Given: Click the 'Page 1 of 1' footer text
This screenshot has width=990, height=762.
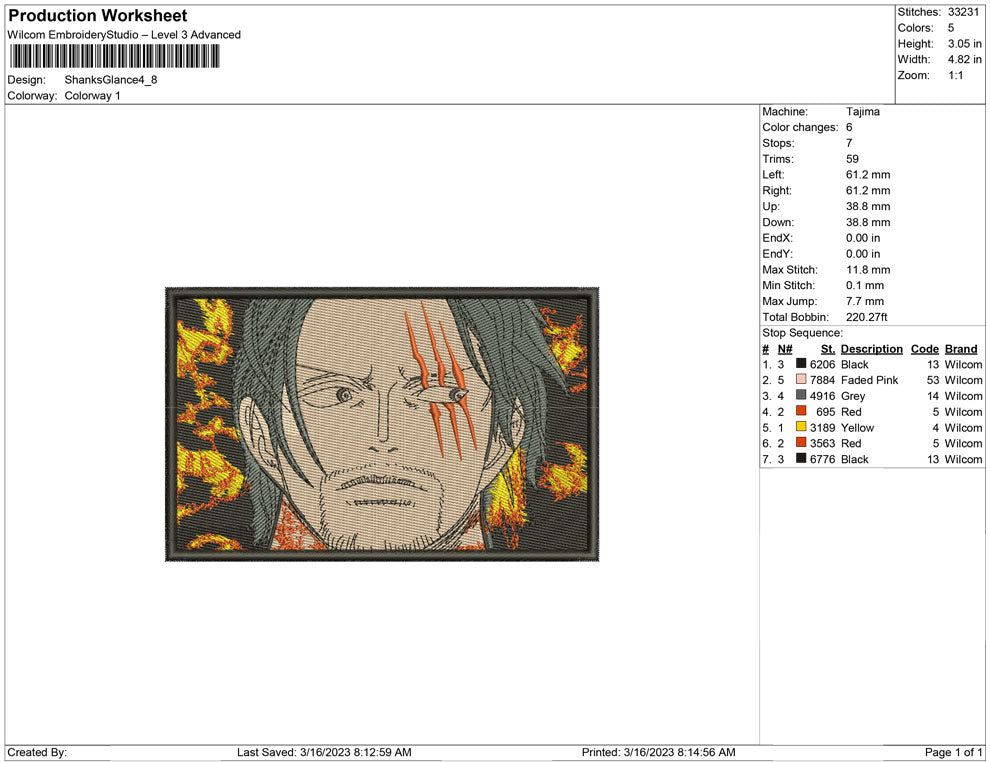Looking at the screenshot, I should point(953,752).
